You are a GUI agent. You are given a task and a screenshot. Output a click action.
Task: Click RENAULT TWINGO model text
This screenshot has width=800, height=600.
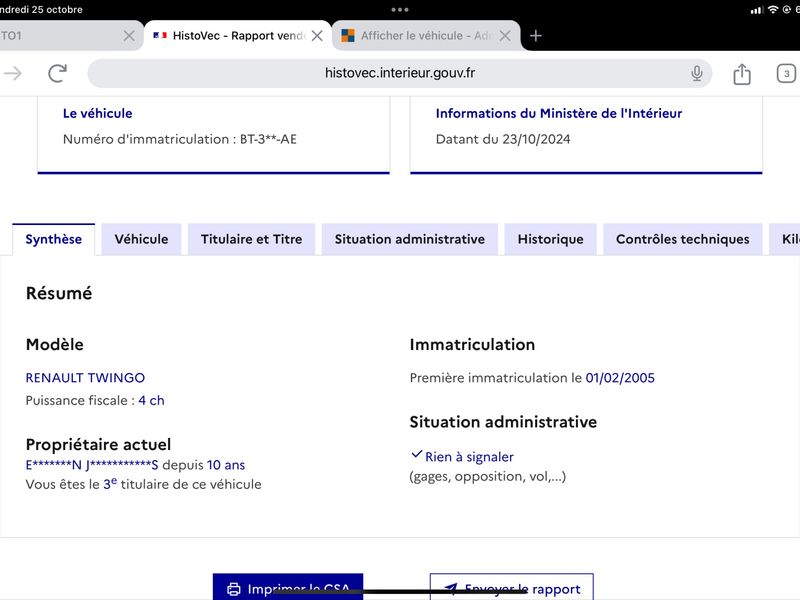(x=85, y=378)
